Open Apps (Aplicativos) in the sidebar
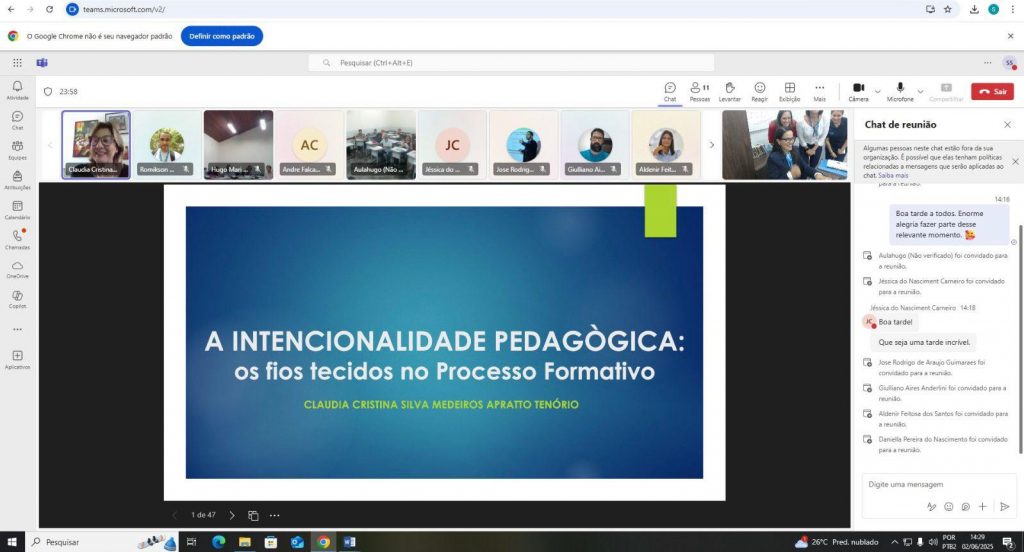Viewport: 1024px width, 552px height. pos(18,359)
